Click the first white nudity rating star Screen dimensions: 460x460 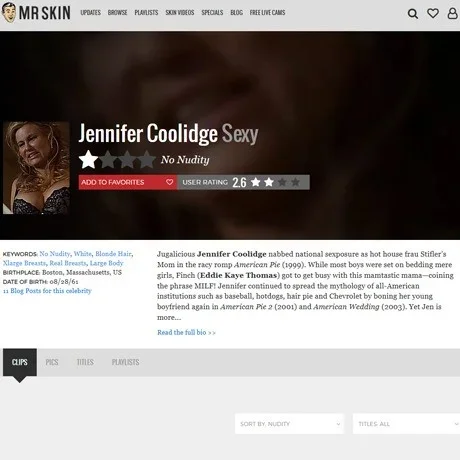tap(88, 159)
